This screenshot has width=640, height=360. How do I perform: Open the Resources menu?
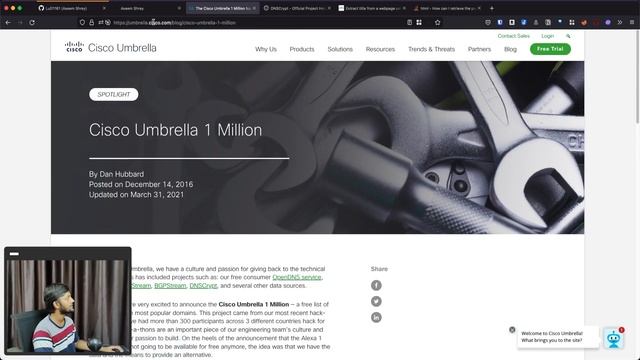380,49
